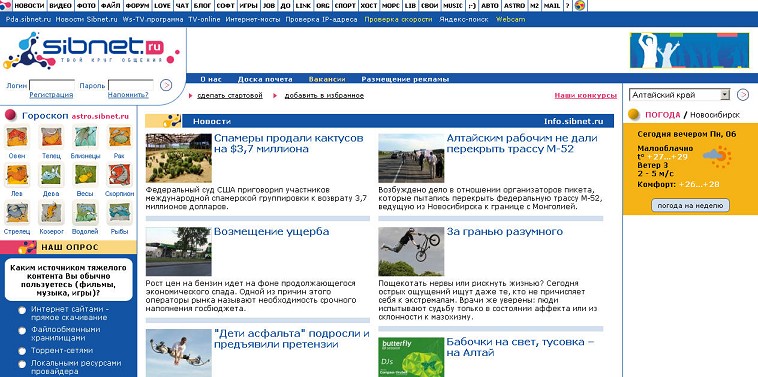
Task: Open the Телец horoscope icon
Action: point(51,137)
